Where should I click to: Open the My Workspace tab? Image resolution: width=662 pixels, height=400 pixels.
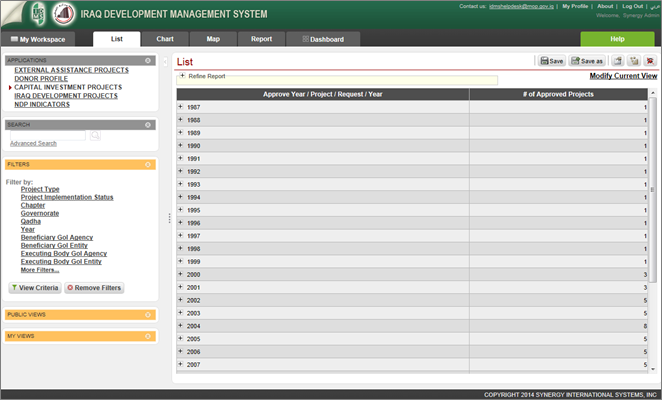tap(38, 39)
